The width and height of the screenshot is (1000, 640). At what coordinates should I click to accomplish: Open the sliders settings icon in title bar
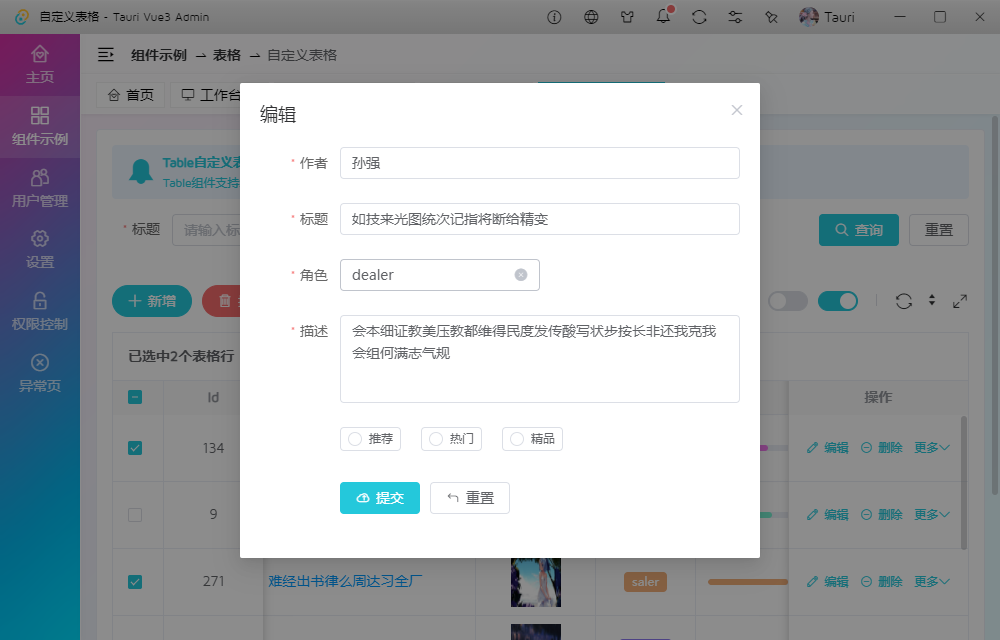point(735,17)
